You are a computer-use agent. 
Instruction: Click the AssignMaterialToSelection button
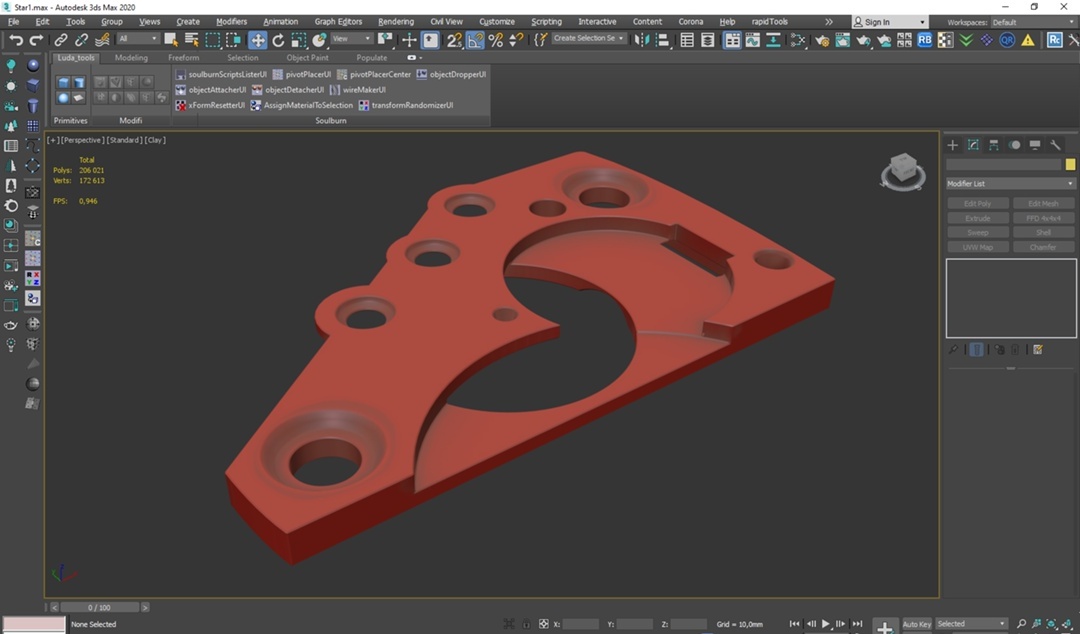point(302,105)
